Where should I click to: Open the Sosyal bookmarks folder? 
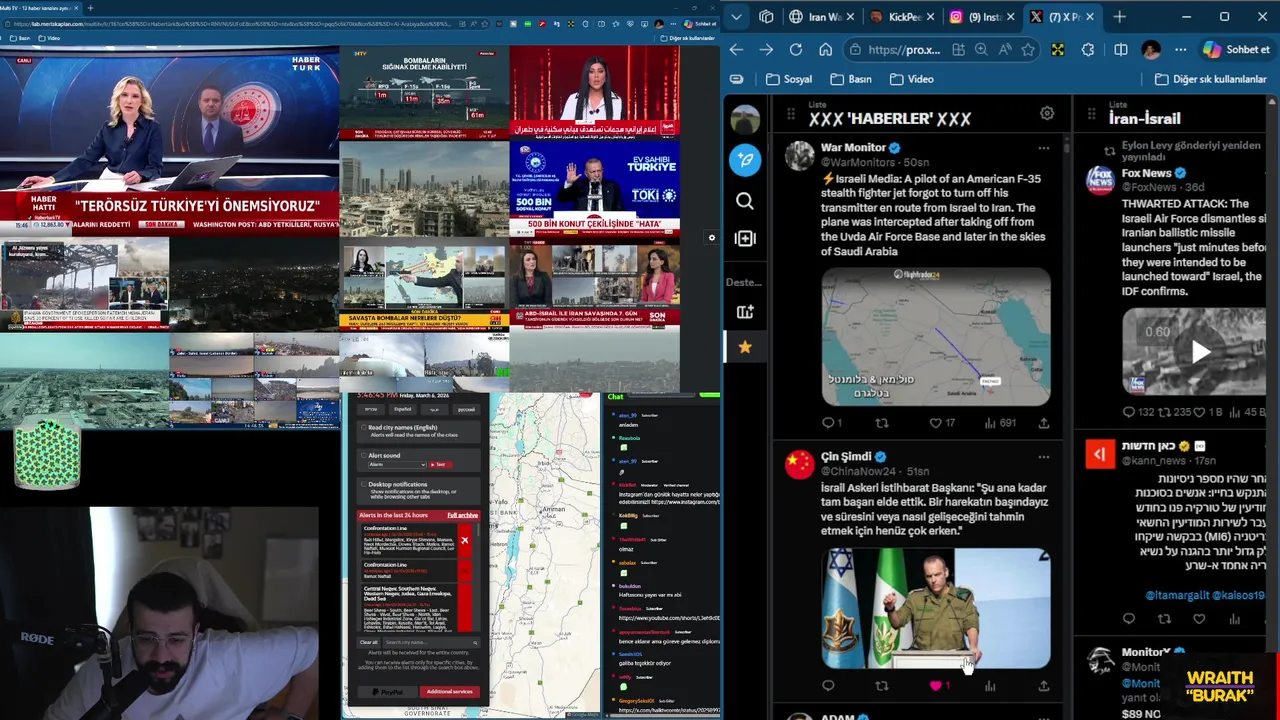[x=789, y=79]
